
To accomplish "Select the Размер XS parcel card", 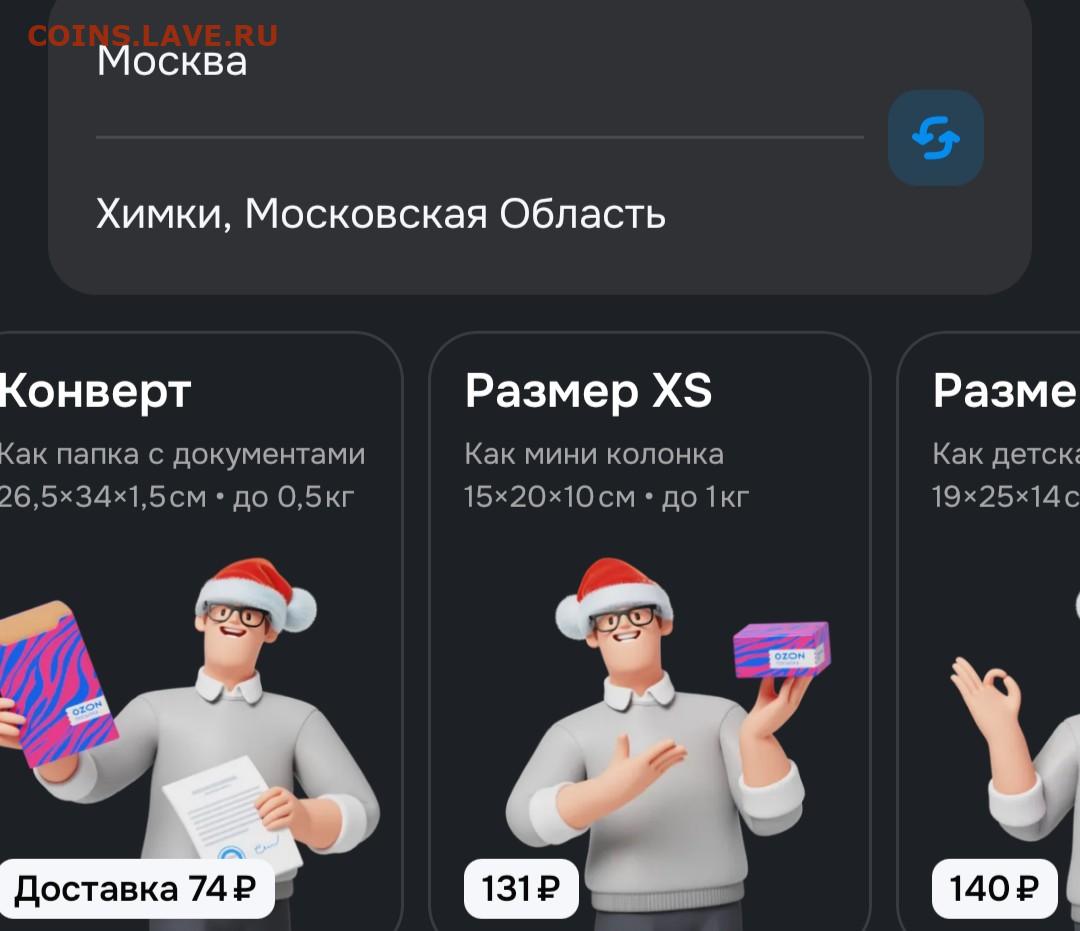I will [650, 631].
